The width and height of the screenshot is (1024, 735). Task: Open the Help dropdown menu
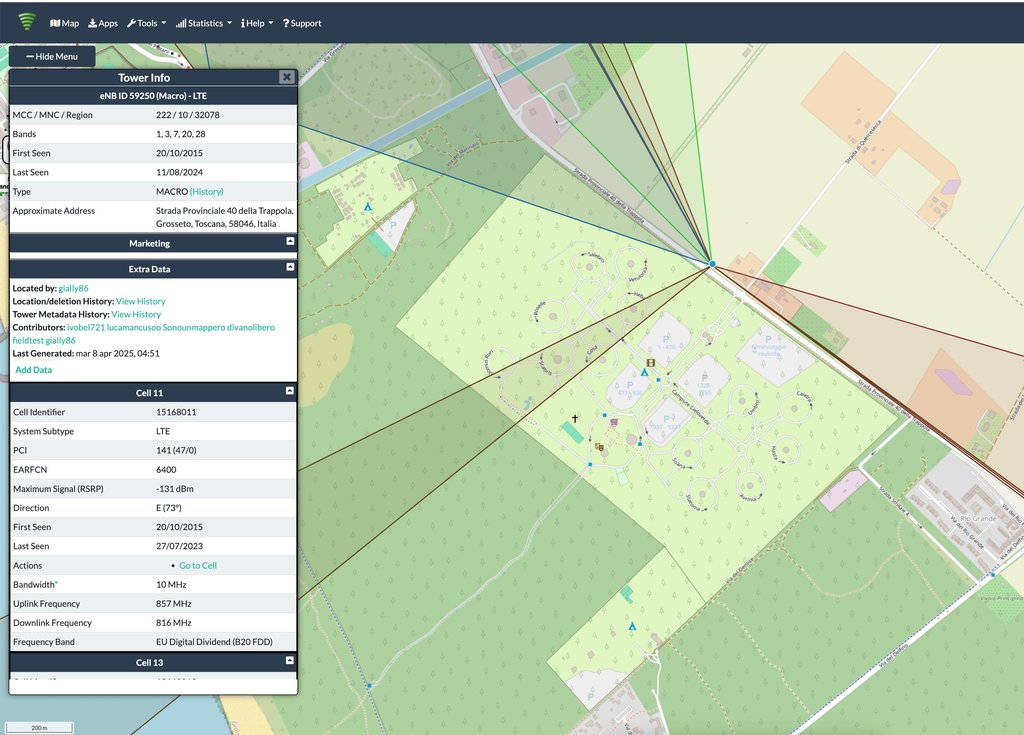pos(257,23)
